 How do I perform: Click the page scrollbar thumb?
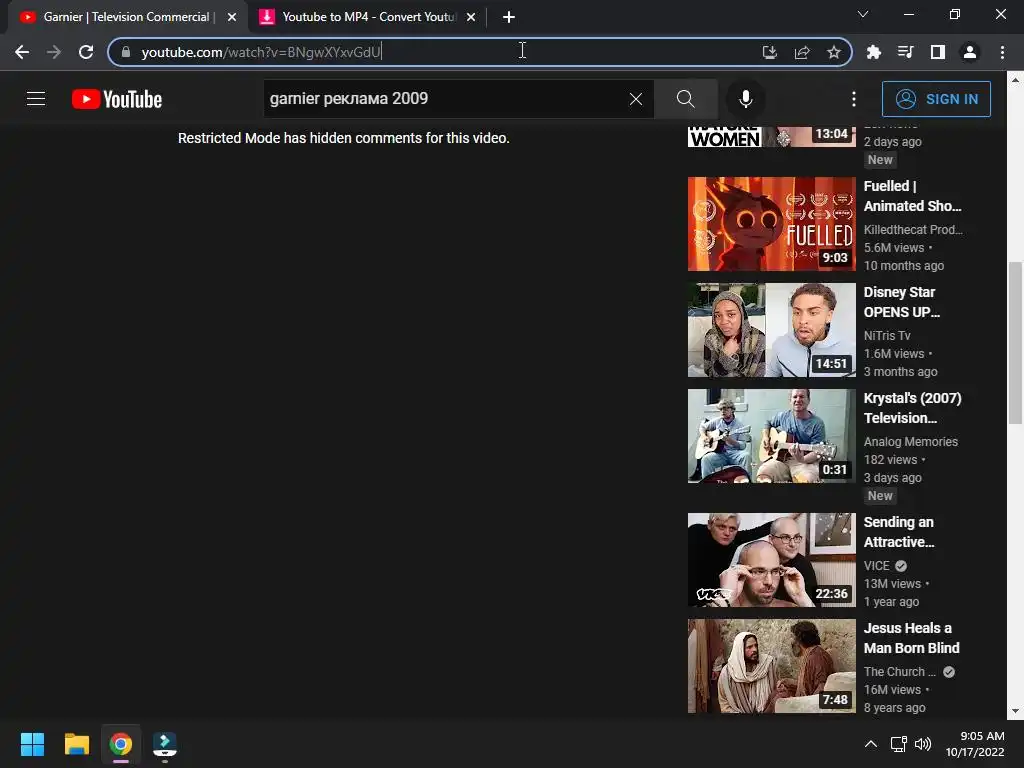pos(1015,343)
